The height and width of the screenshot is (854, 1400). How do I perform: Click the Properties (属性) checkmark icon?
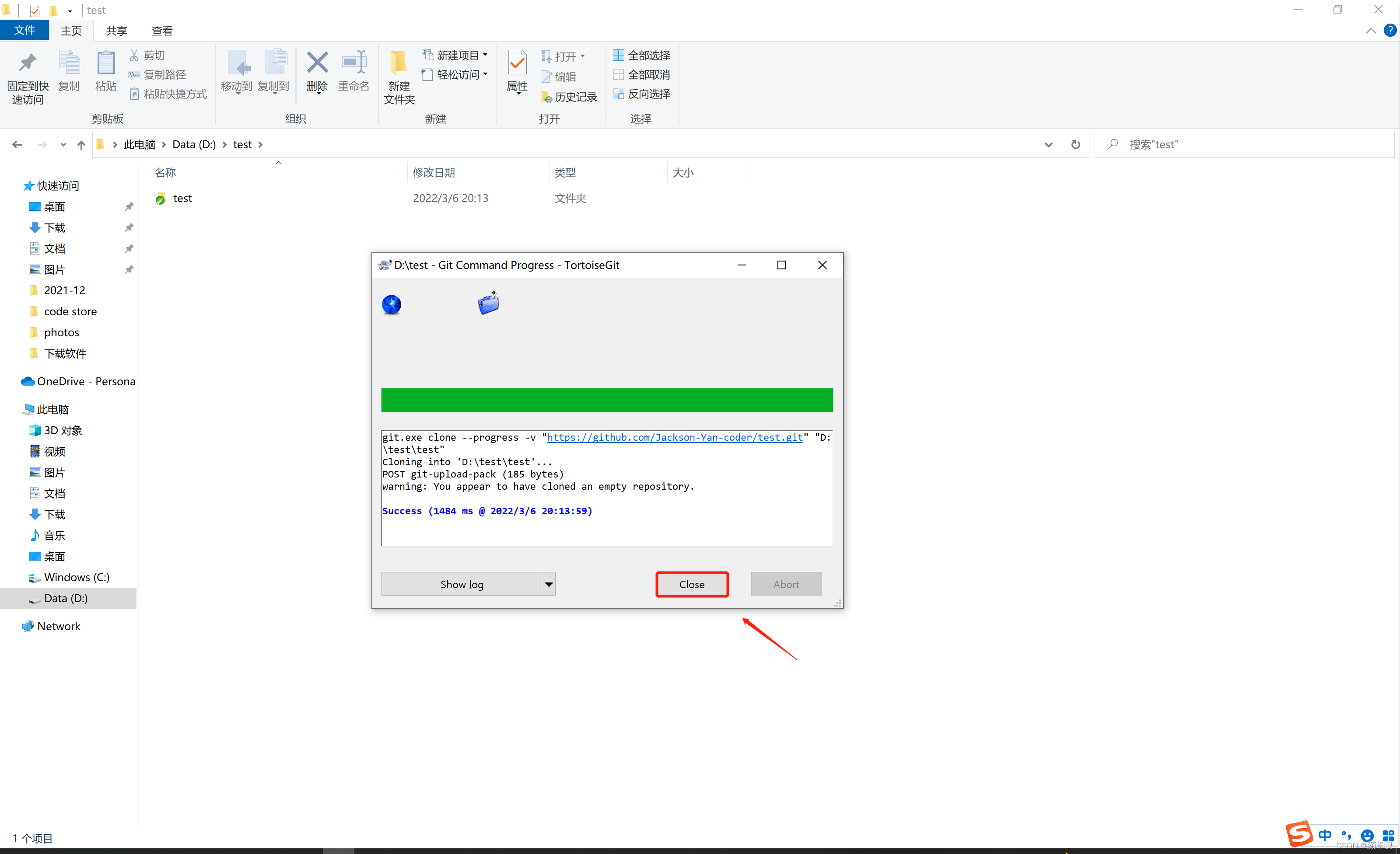[517, 63]
